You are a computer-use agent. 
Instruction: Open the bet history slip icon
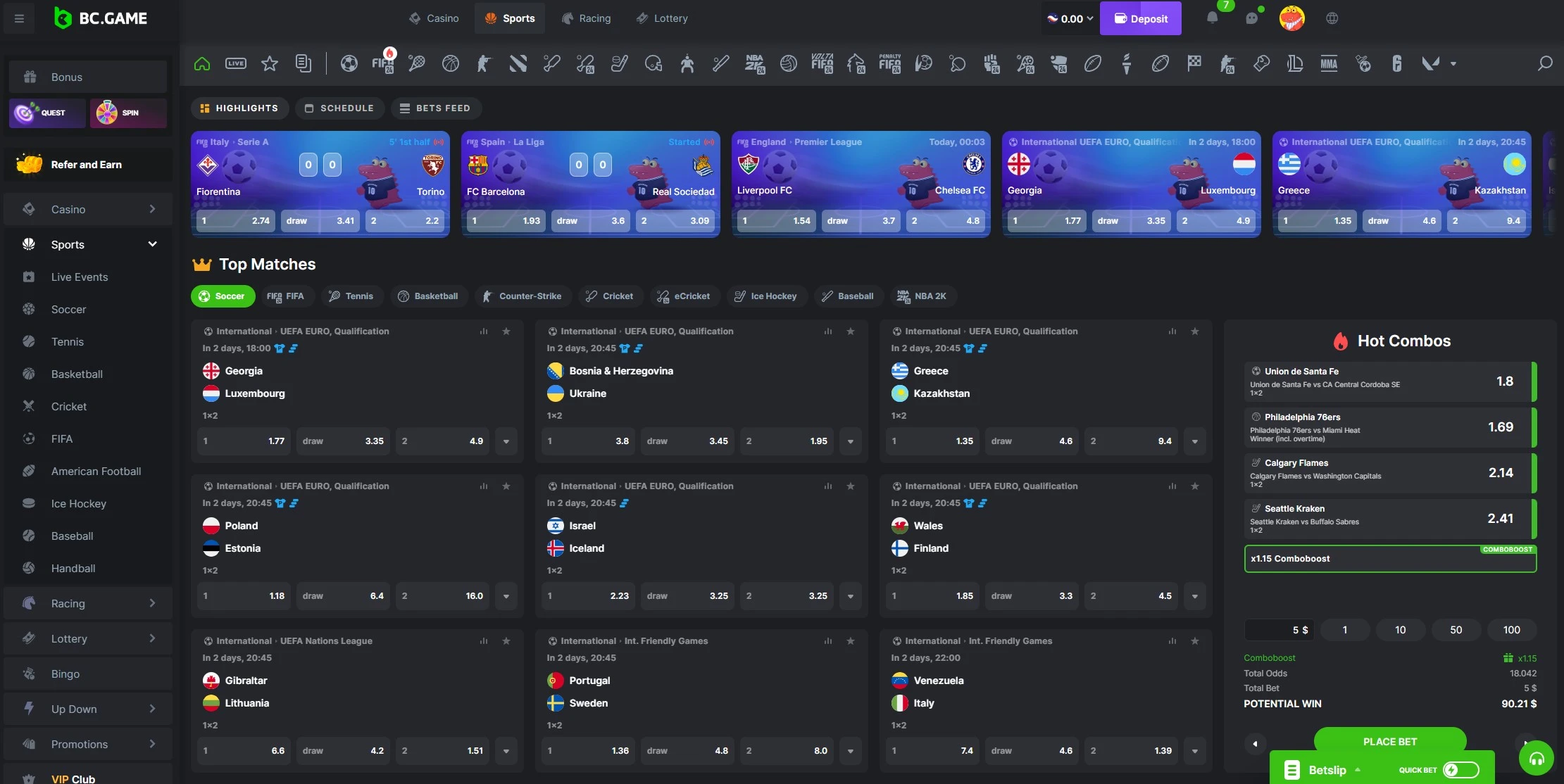tap(304, 63)
